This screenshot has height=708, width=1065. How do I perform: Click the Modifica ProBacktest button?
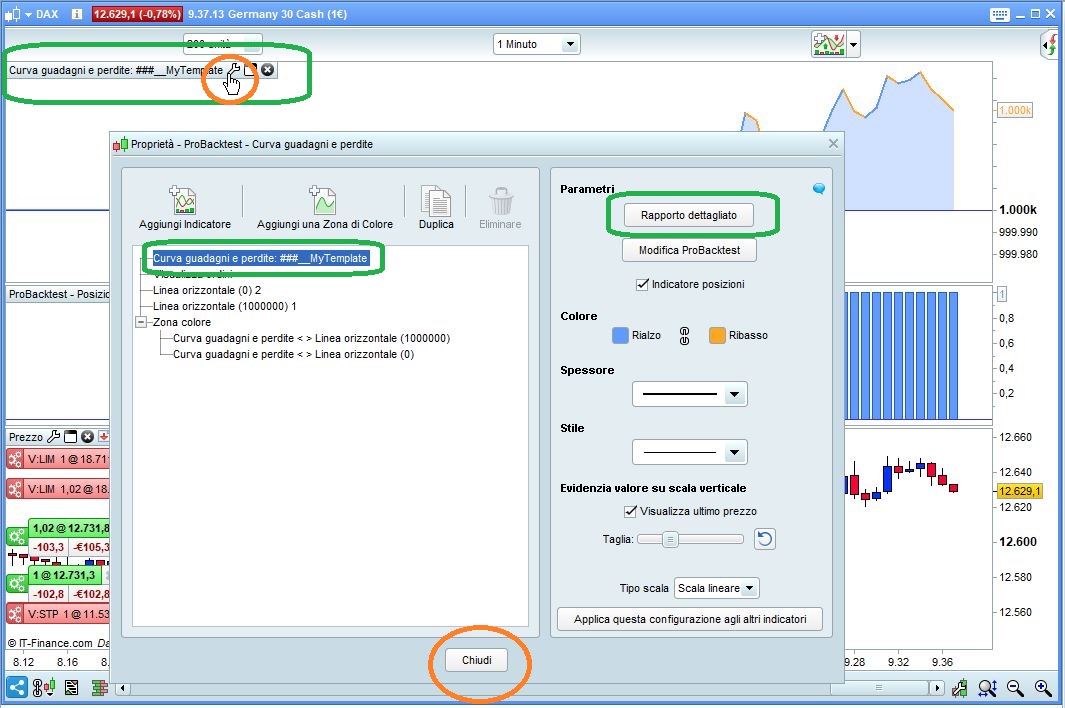click(689, 250)
